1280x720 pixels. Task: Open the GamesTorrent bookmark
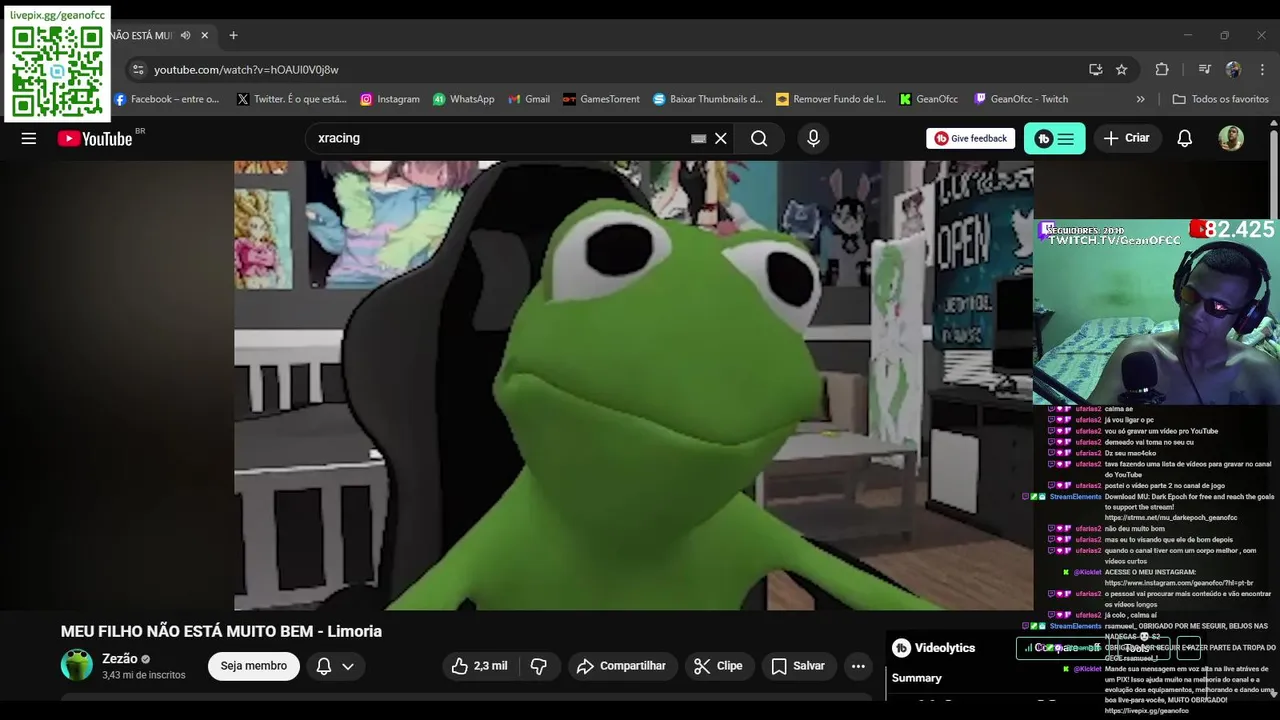[x=601, y=99]
